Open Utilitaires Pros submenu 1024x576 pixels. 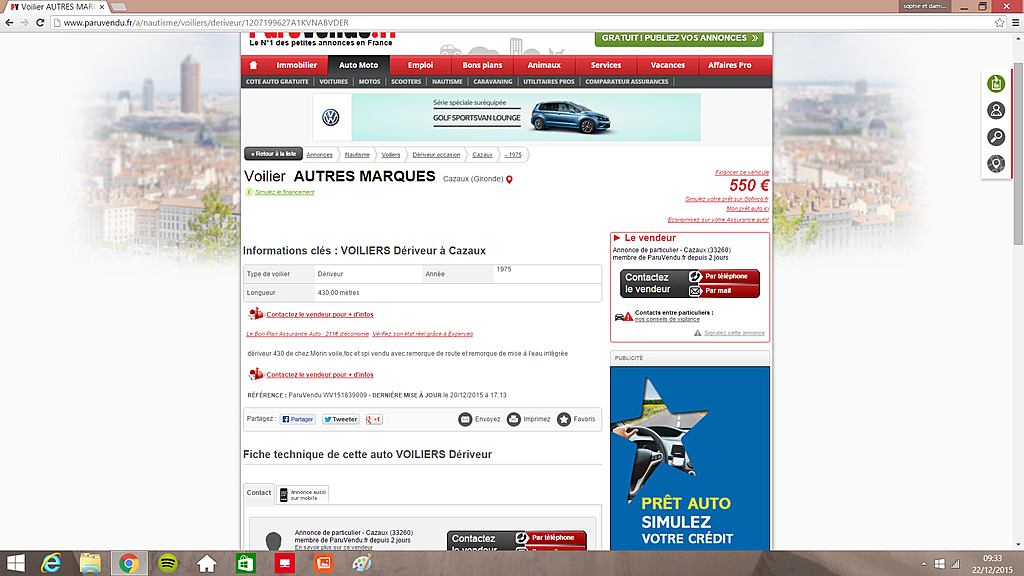(x=549, y=82)
